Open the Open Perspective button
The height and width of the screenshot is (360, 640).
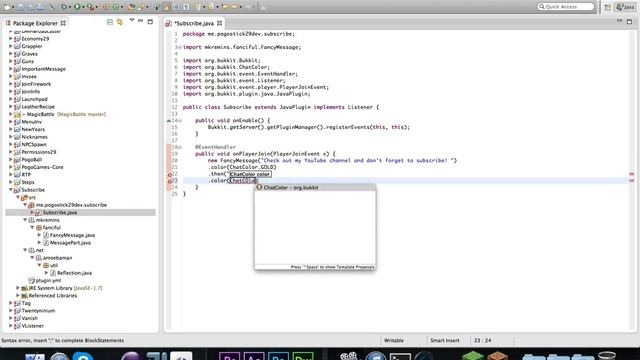[x=608, y=7]
